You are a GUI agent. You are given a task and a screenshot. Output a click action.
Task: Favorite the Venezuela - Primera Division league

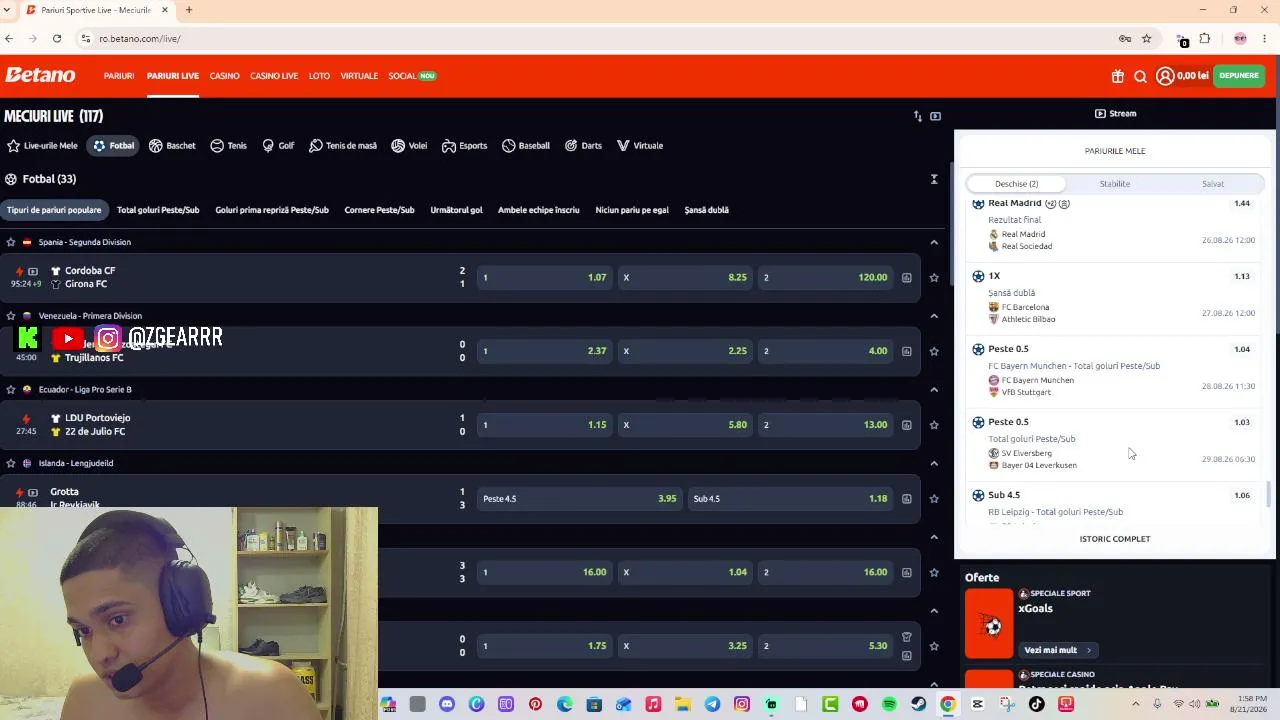pyautogui.click(x=11, y=316)
